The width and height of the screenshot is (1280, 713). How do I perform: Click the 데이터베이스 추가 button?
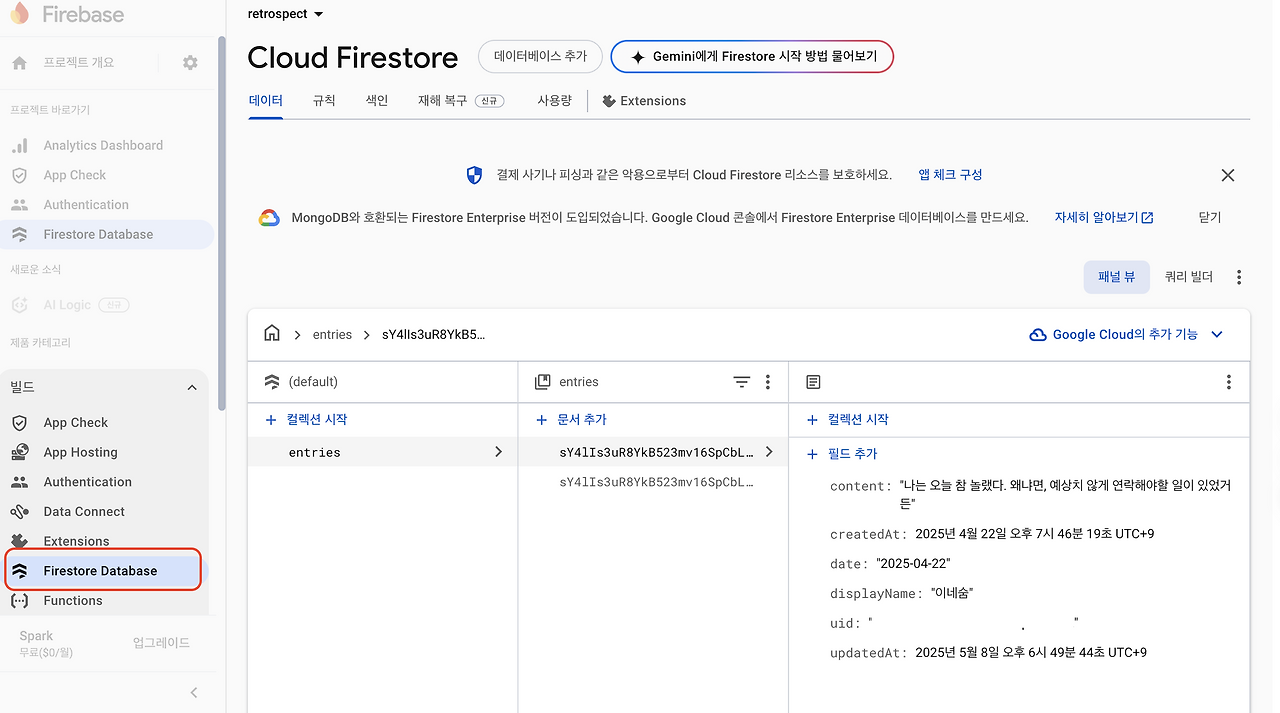click(x=540, y=57)
